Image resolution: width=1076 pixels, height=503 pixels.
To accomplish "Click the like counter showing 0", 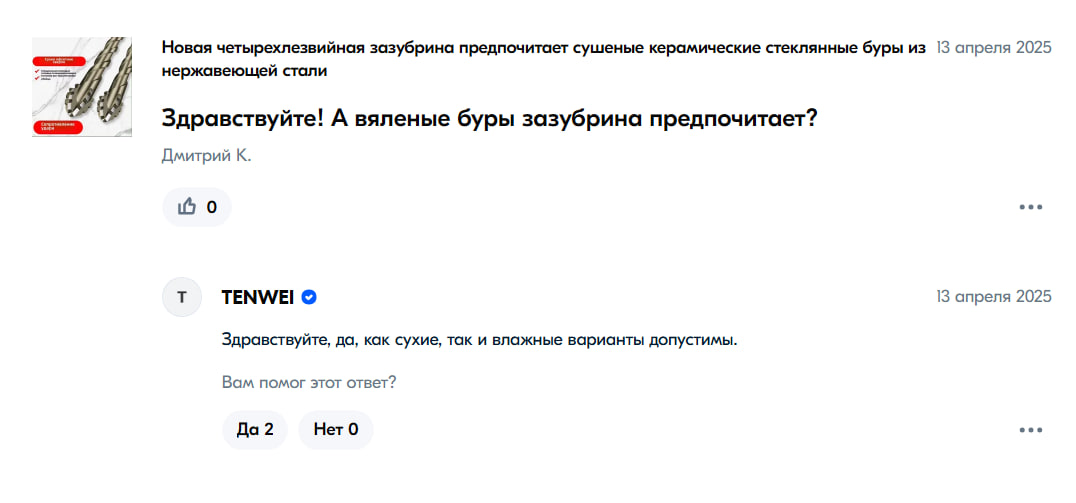I will point(211,207).
